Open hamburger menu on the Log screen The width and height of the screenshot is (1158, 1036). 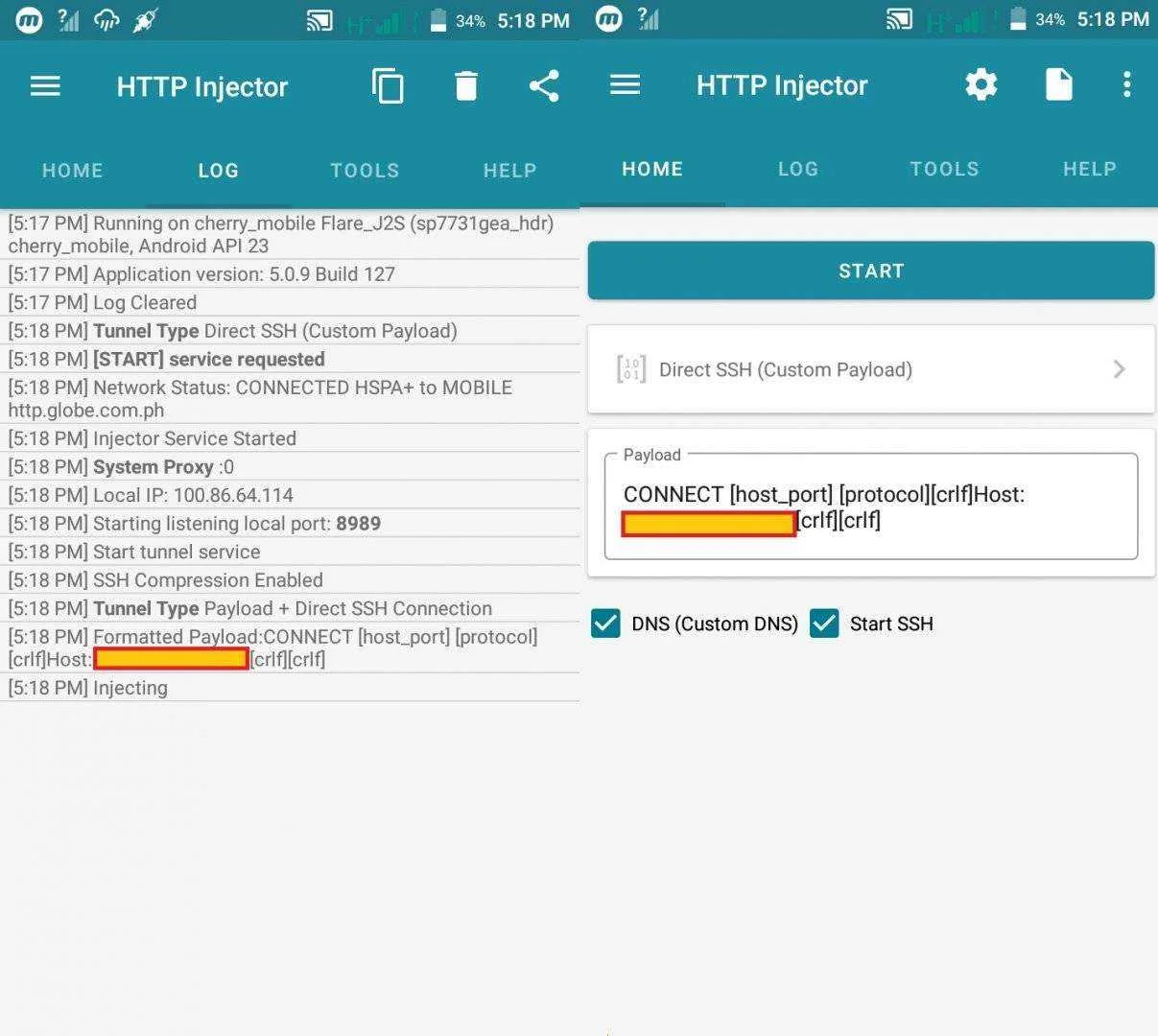pyautogui.click(x=45, y=86)
